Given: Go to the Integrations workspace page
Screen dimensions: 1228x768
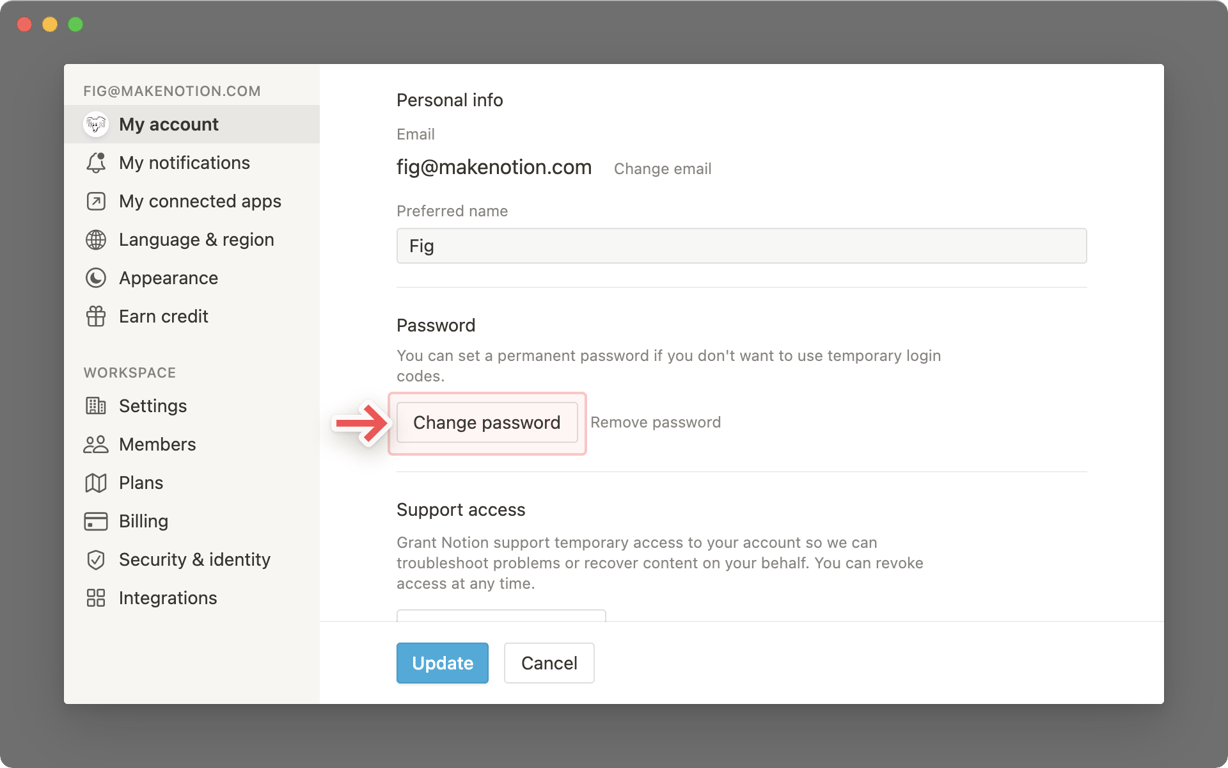Looking at the screenshot, I should pyautogui.click(x=167, y=598).
